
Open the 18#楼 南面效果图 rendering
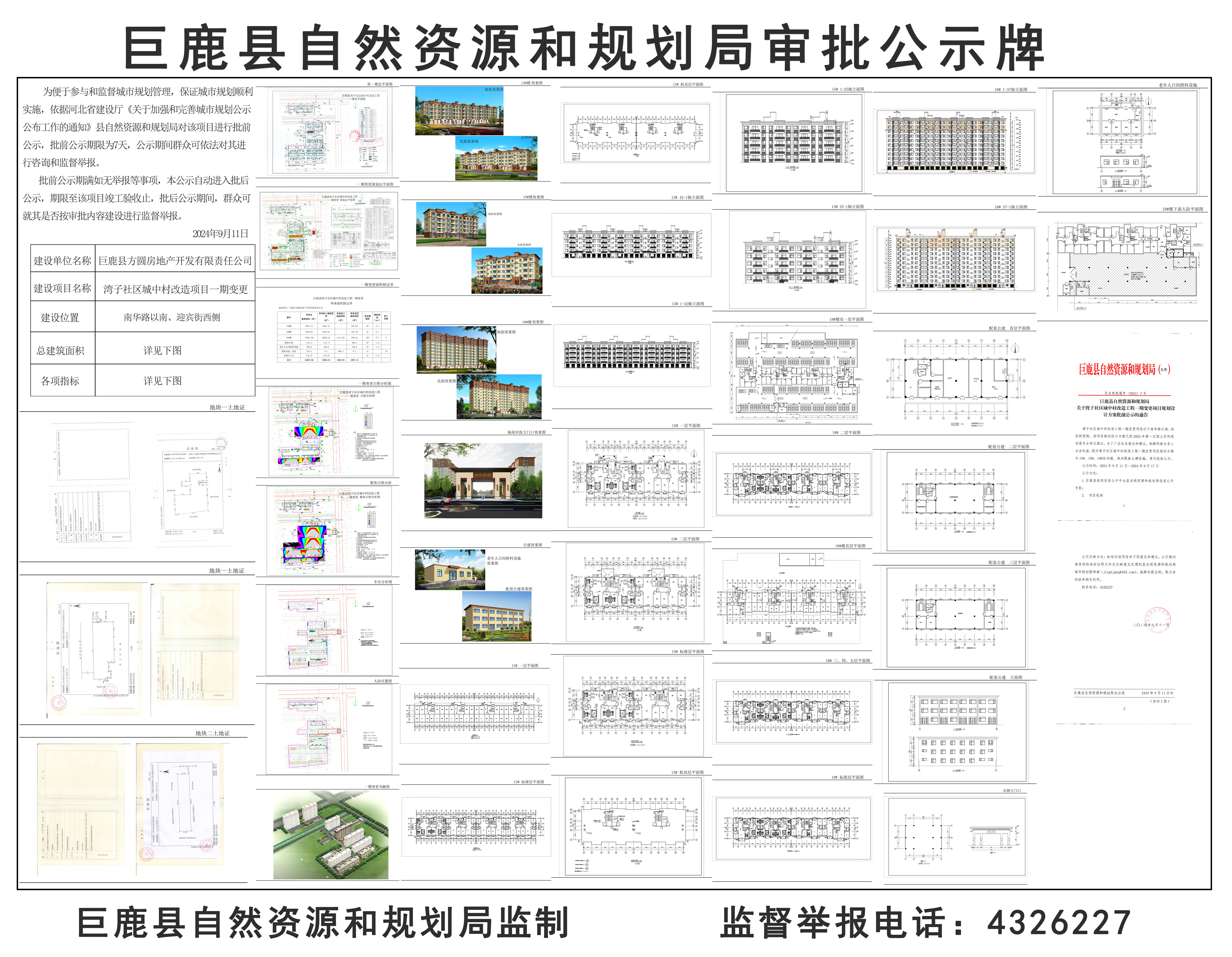[456, 350]
